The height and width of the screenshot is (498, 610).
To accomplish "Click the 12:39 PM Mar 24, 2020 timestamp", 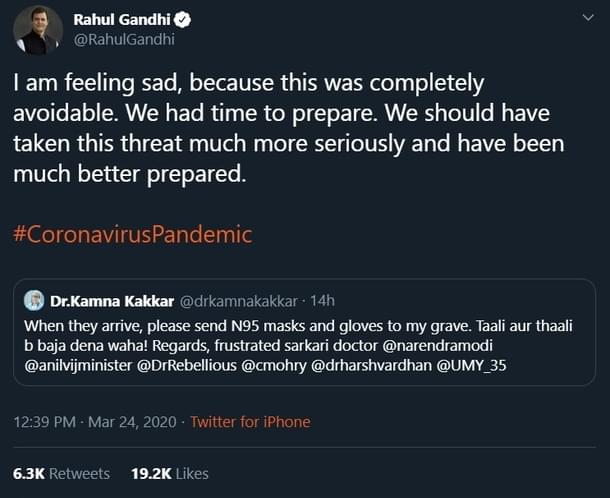I will [x=93, y=422].
